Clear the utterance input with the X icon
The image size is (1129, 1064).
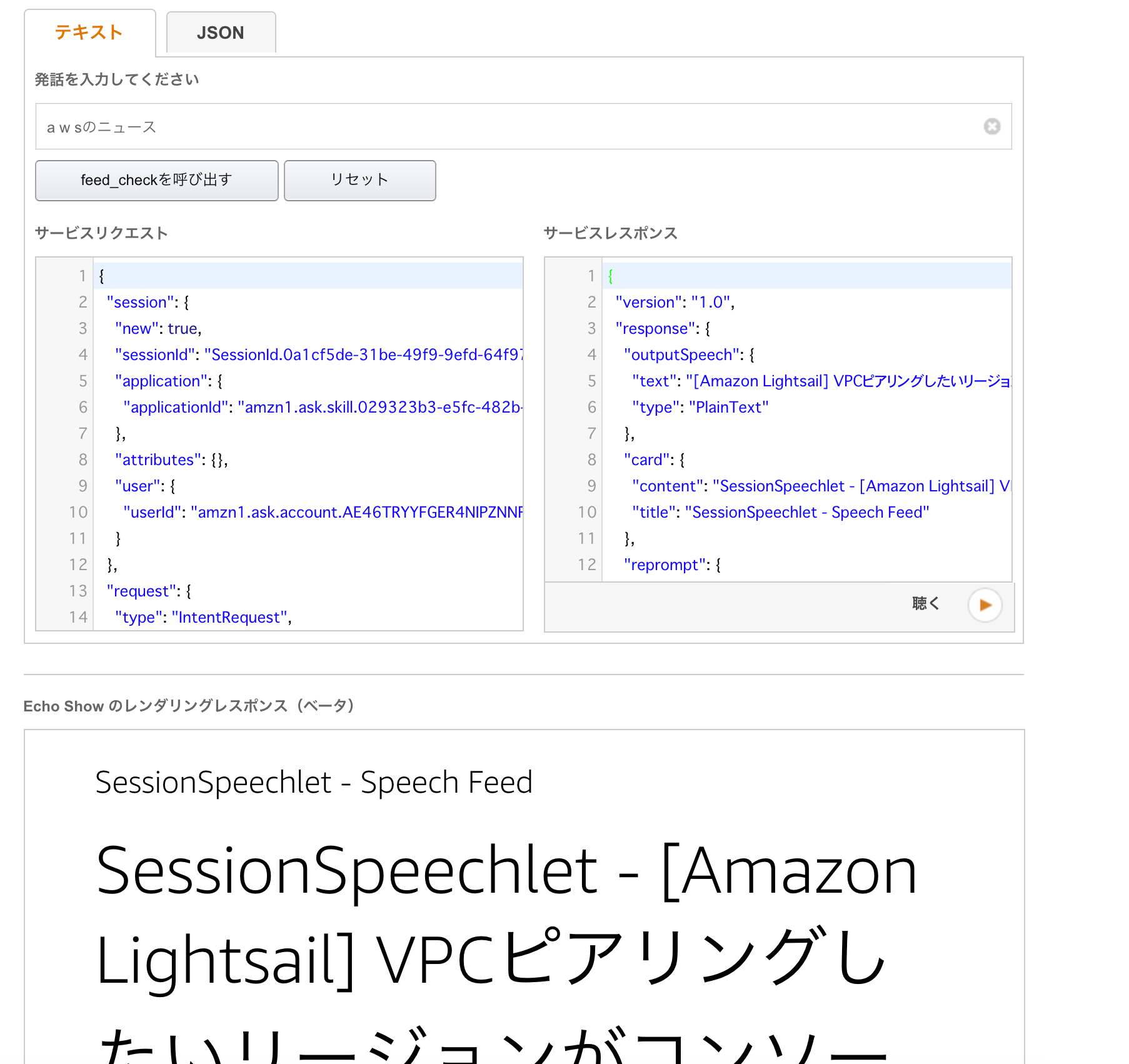[x=991, y=126]
